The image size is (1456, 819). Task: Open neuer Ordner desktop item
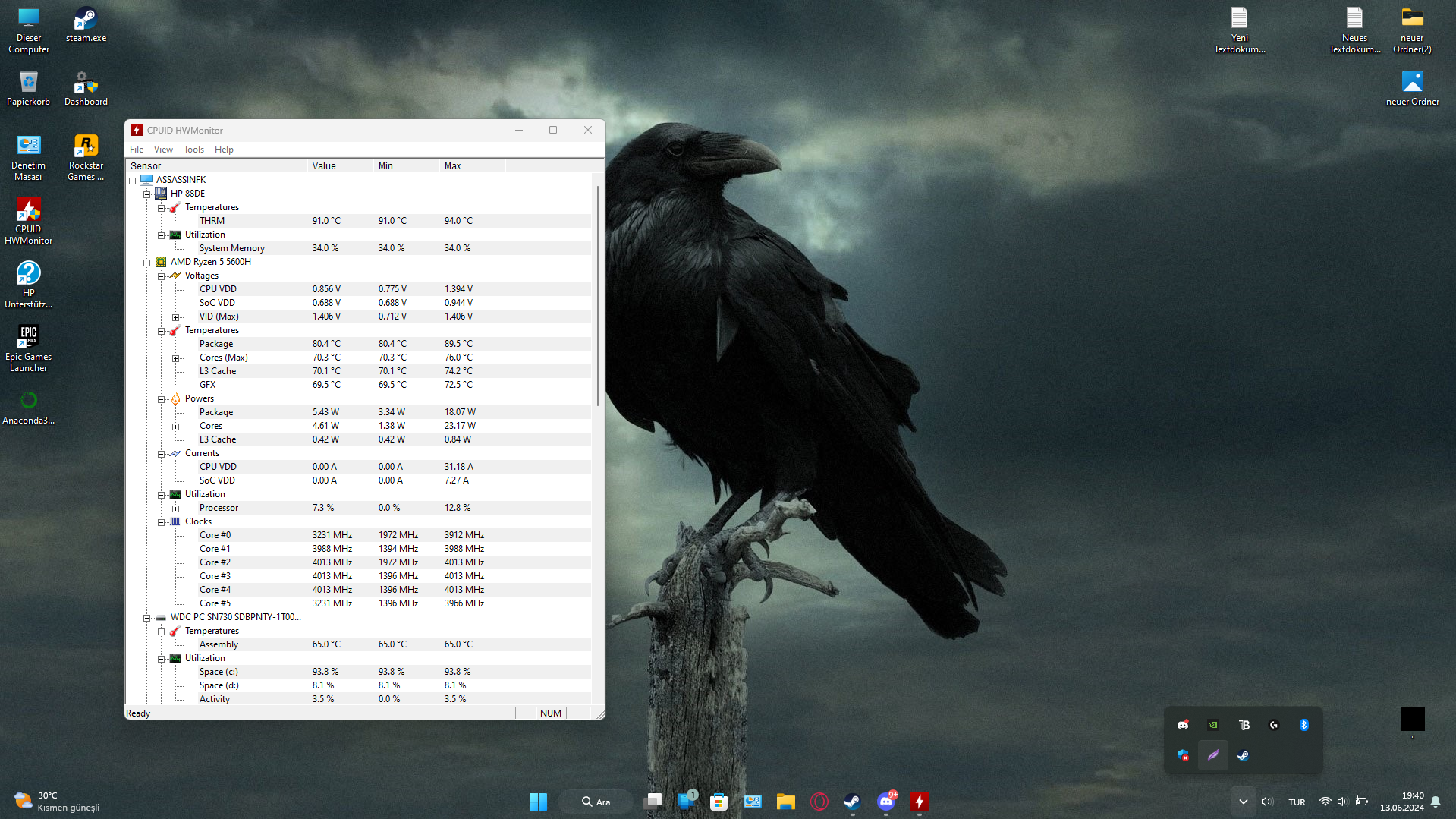point(1412,89)
